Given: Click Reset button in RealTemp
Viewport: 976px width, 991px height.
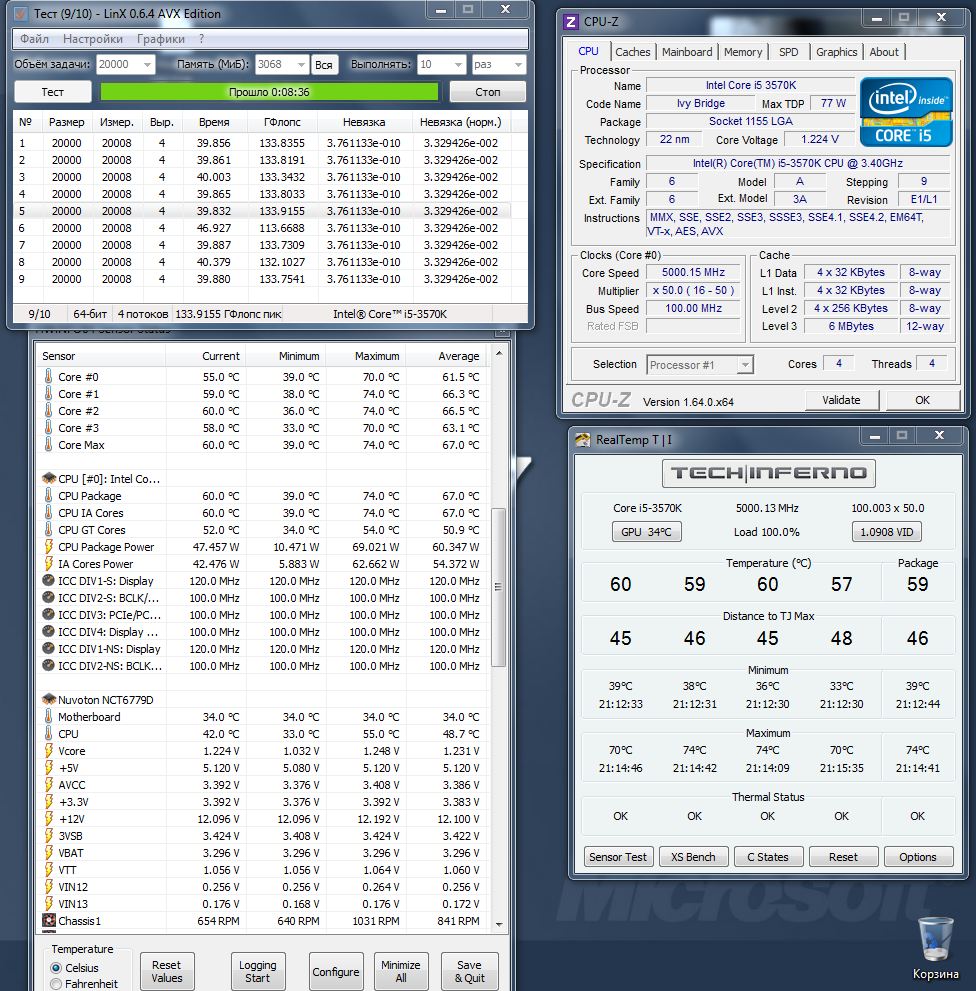Looking at the screenshot, I should click(x=843, y=857).
